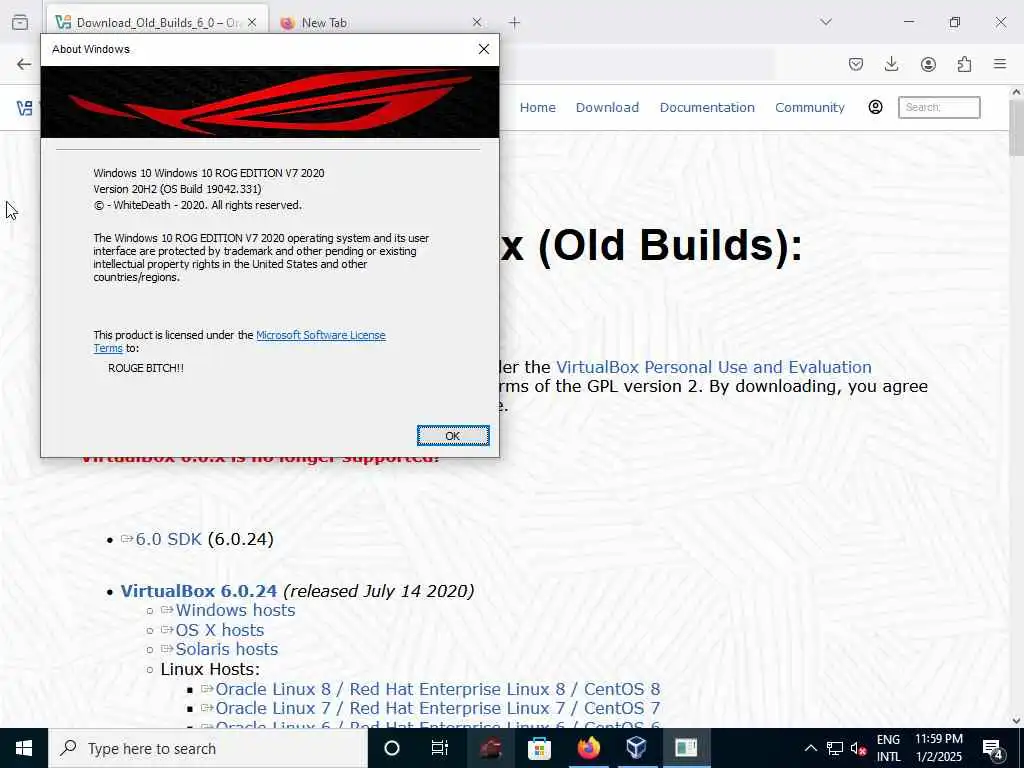Open the 6.0 SDK link

[x=168, y=539]
